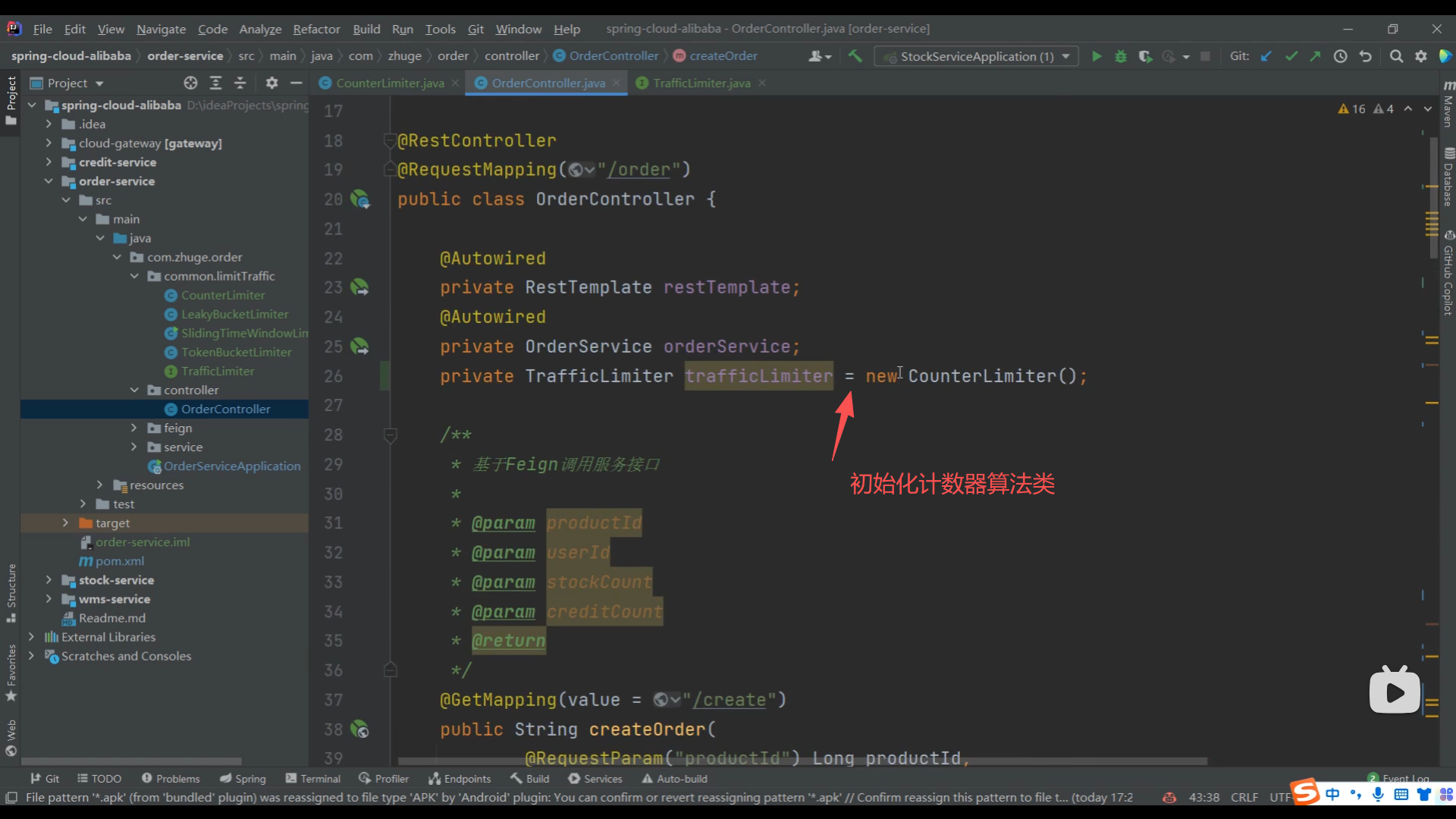Switch to TrafficLimiter.java tab
The width and height of the screenshot is (1456, 819).
point(701,83)
